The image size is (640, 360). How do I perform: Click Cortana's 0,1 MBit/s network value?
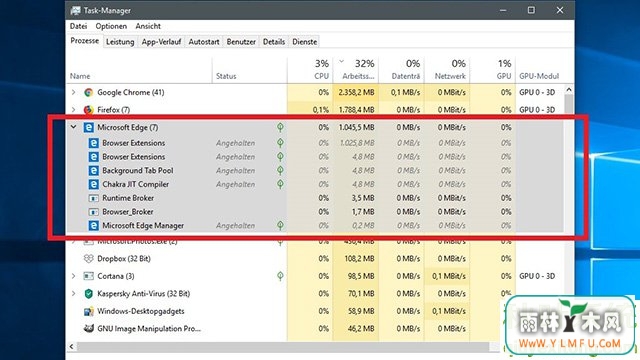pos(449,276)
